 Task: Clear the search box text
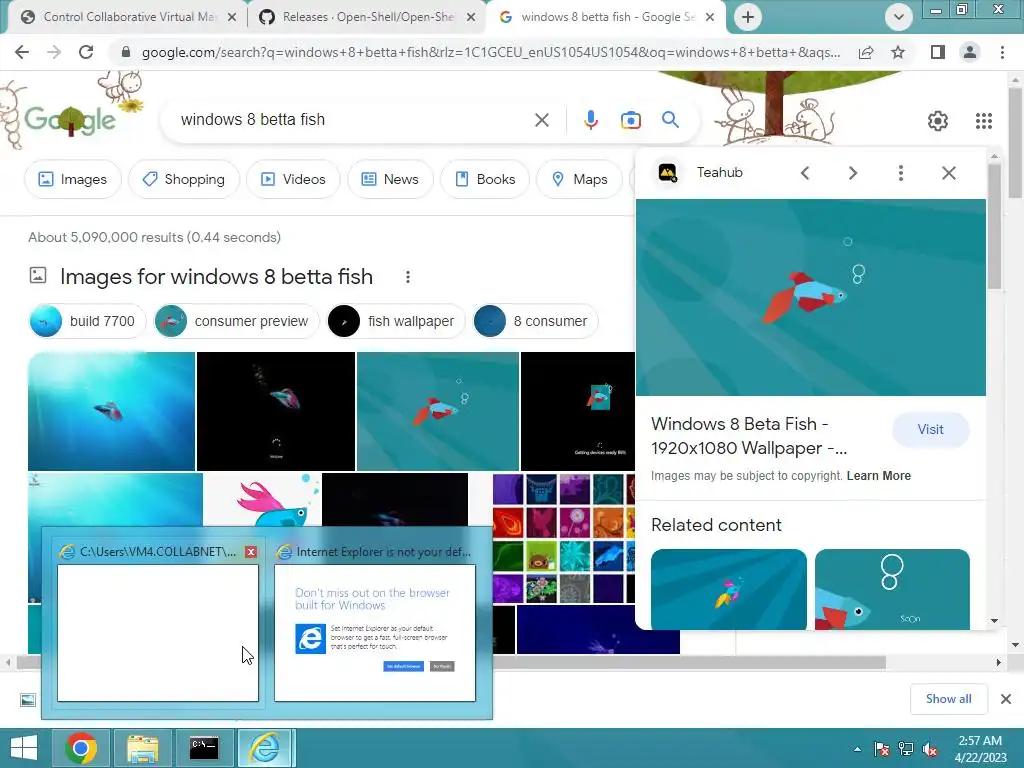pos(541,120)
